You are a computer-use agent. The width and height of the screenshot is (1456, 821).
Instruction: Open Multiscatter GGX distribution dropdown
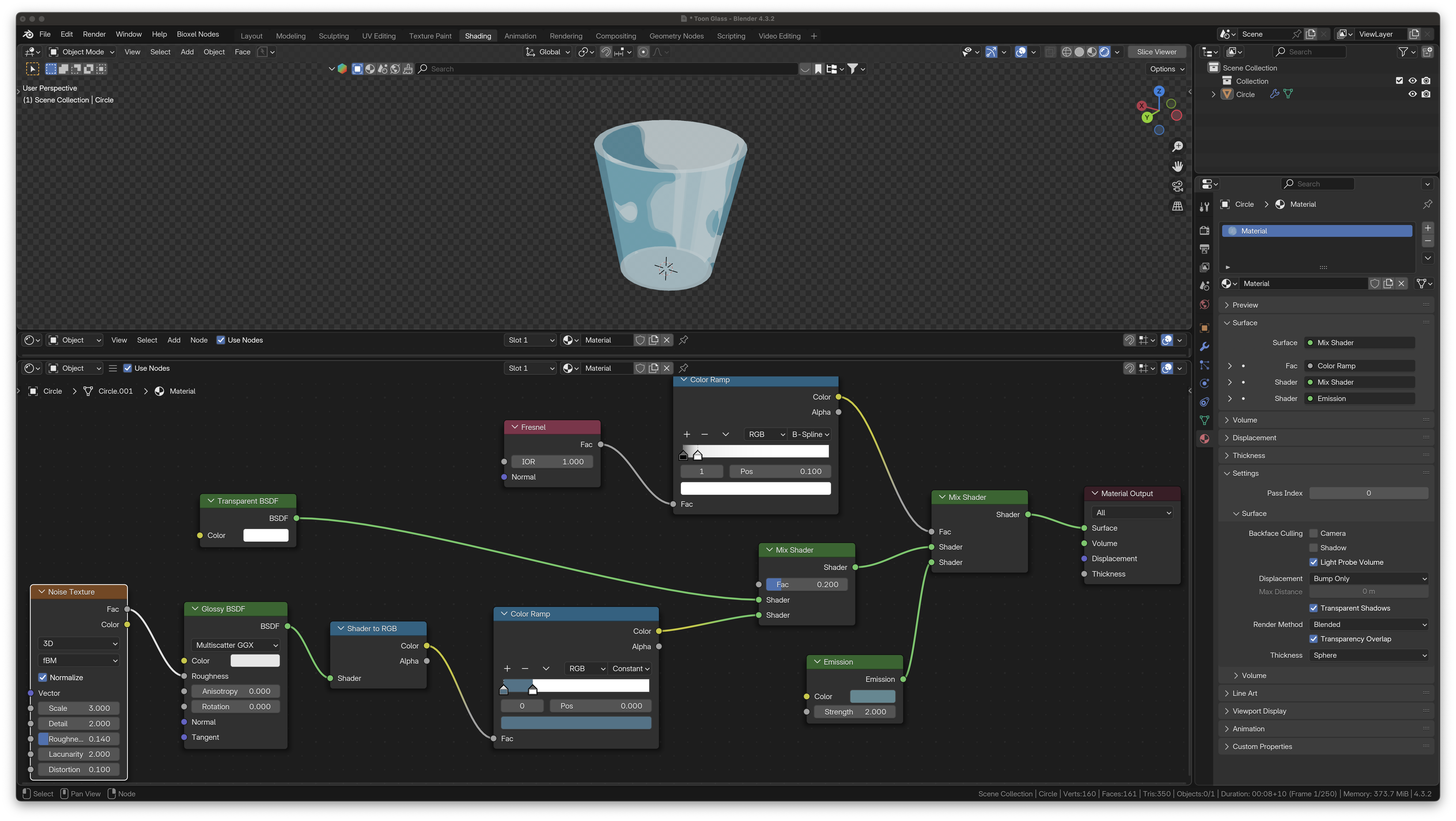coord(236,645)
